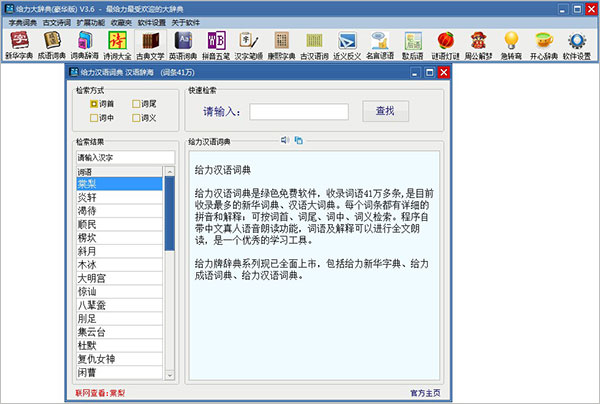Select 顺民 in the word list

click(x=119, y=224)
